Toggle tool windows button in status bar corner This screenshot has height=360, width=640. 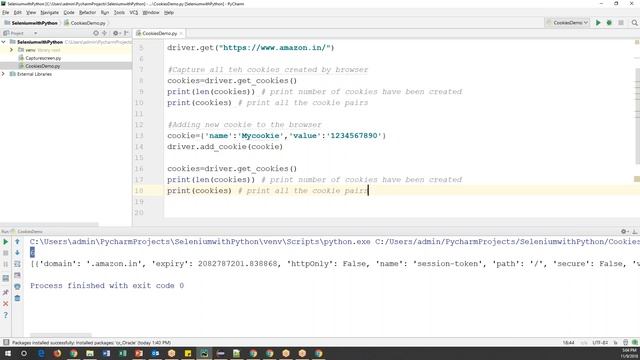[x=6, y=343]
